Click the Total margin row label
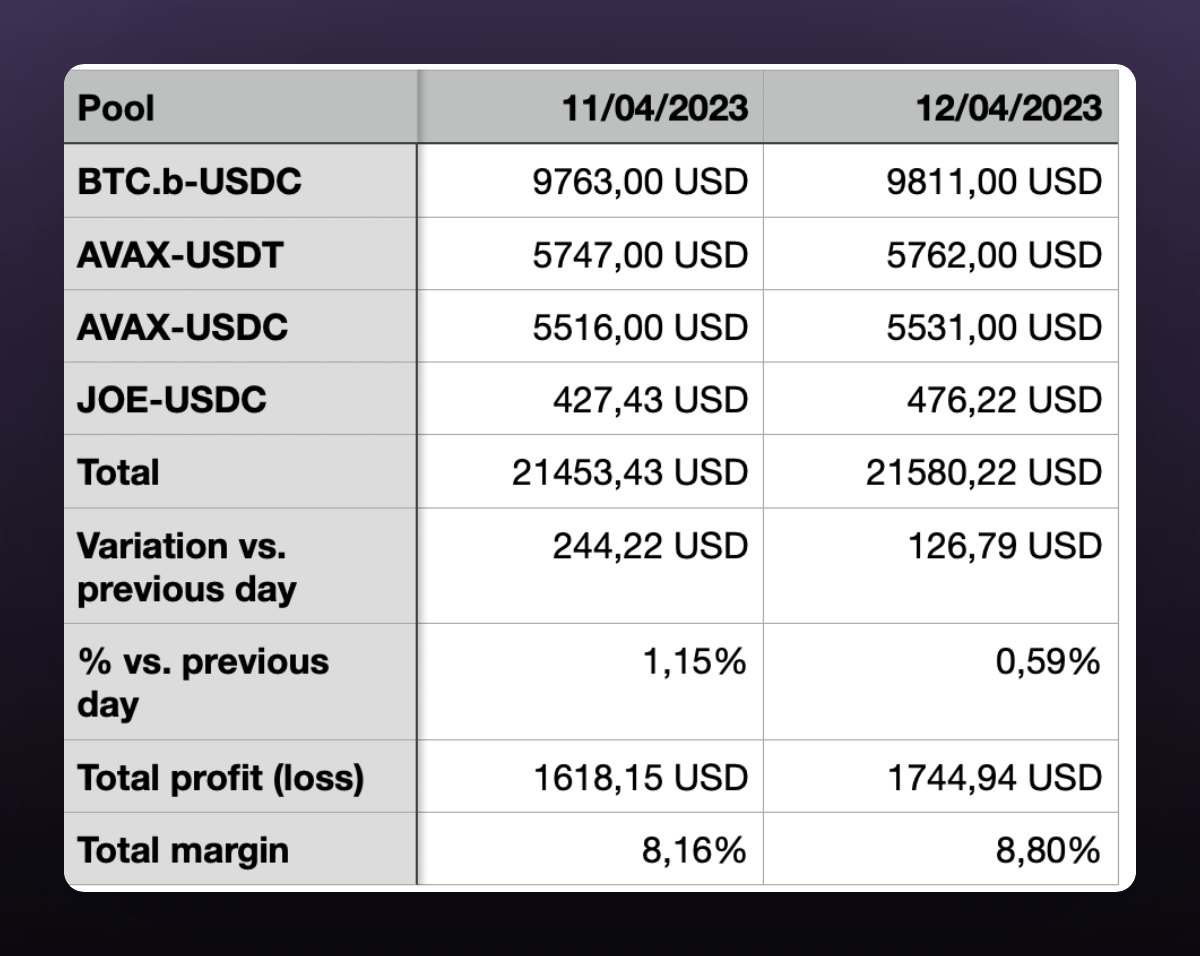 (183, 850)
